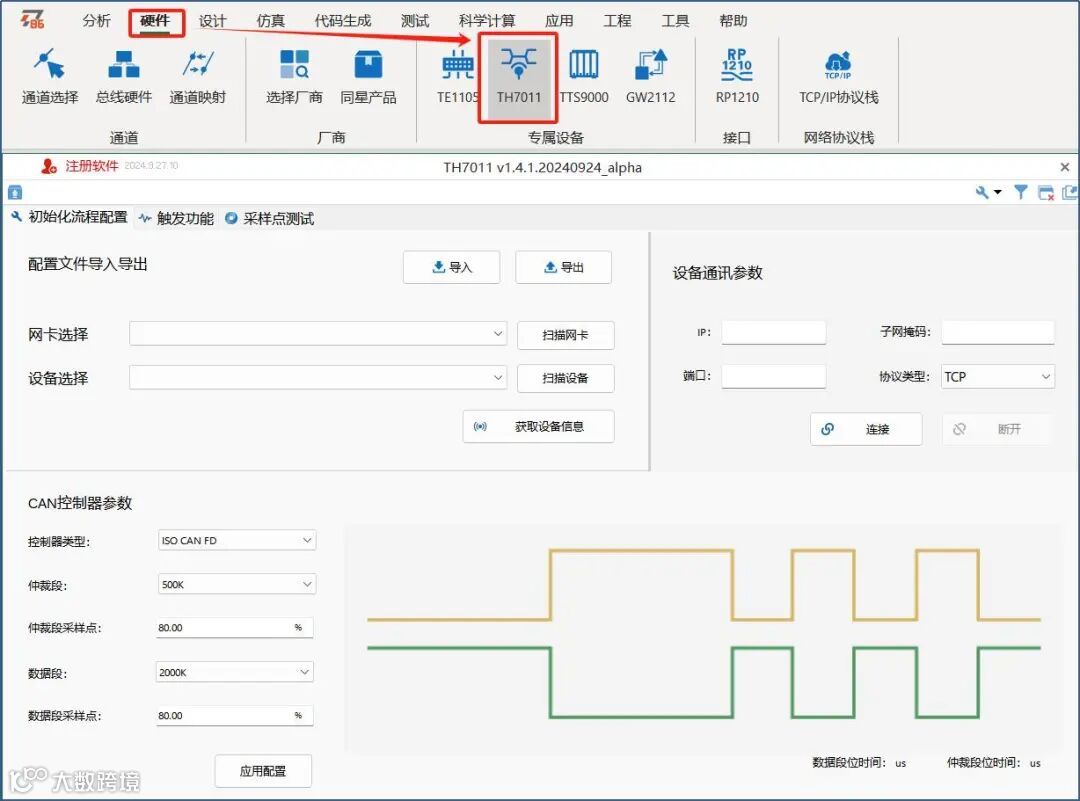Click the 仲裁段采样点 80.00 field
The width and height of the screenshot is (1080, 801).
click(235, 627)
